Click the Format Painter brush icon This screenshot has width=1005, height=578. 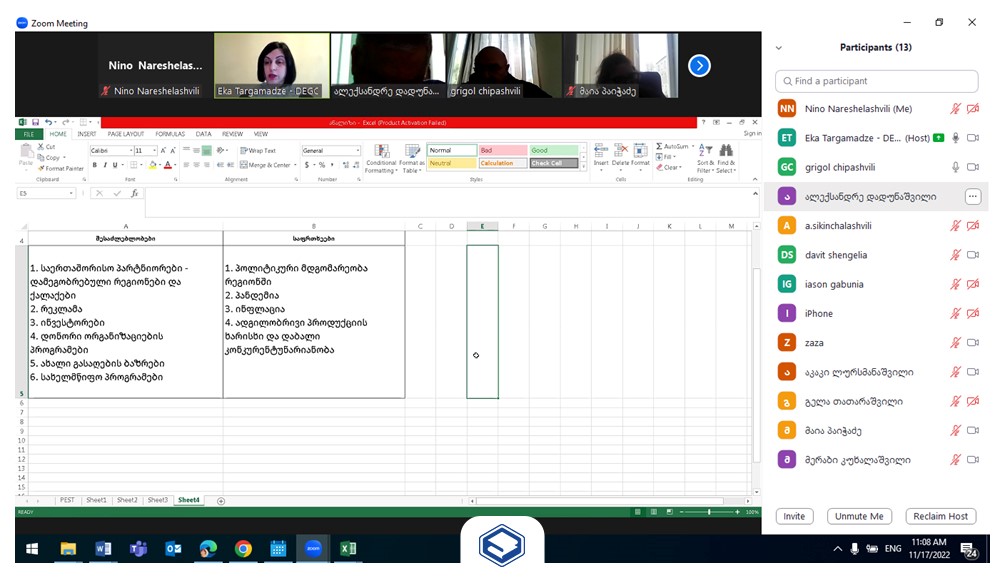[41, 169]
